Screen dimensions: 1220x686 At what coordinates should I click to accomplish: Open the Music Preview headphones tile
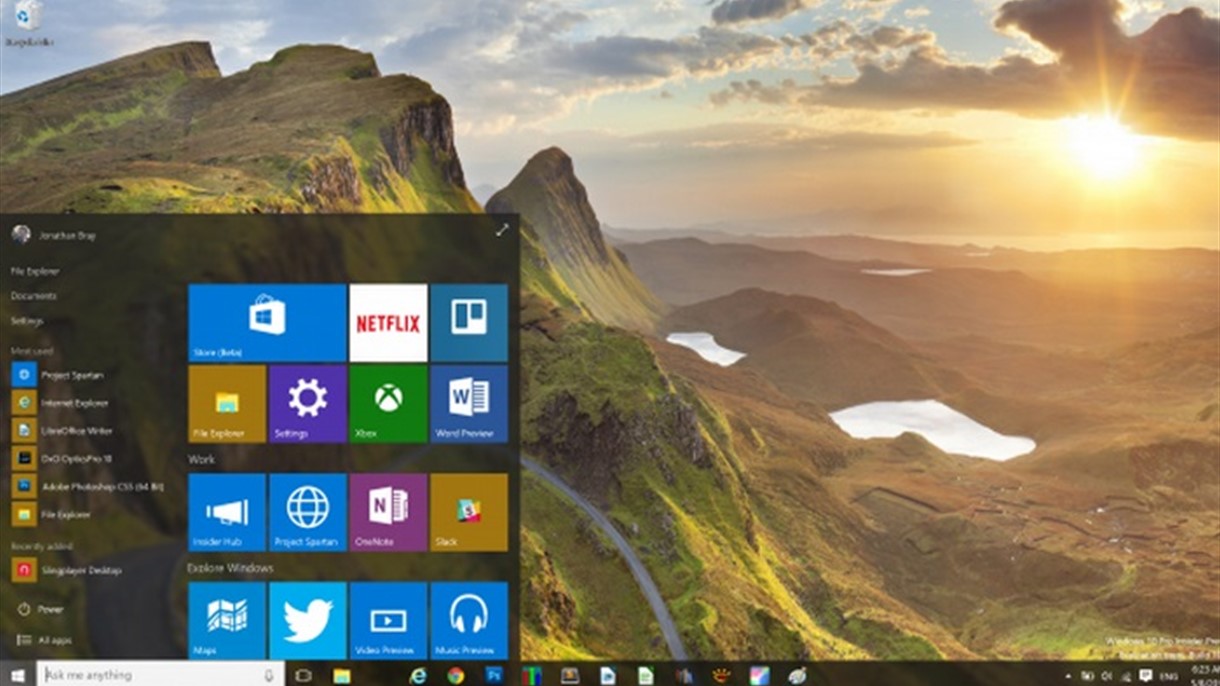tap(469, 621)
